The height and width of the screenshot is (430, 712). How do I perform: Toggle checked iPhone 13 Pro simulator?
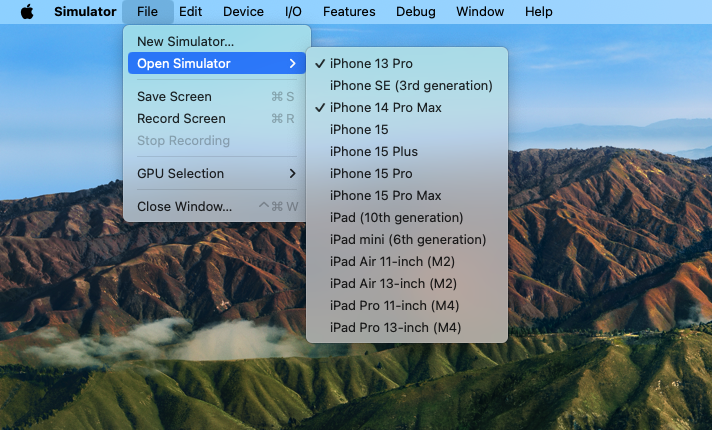point(407,64)
